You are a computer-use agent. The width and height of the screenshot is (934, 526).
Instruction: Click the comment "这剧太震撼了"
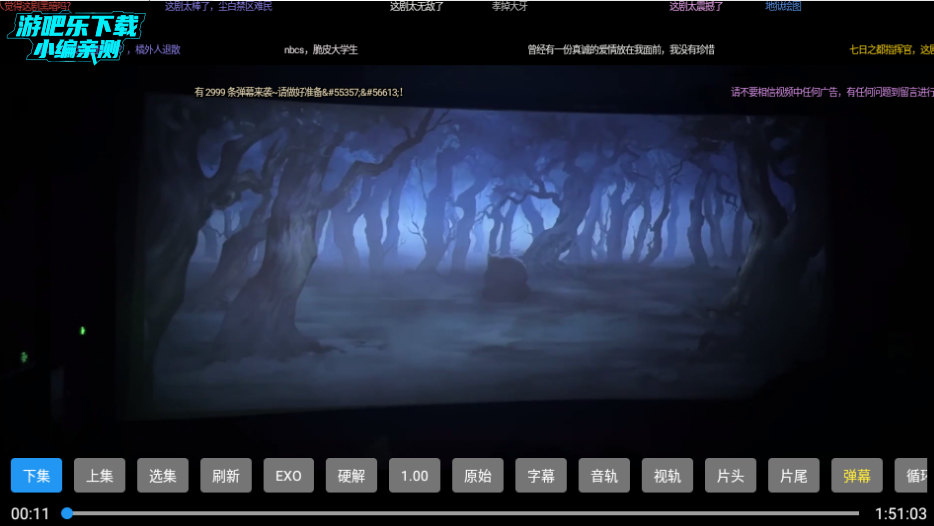(696, 7)
